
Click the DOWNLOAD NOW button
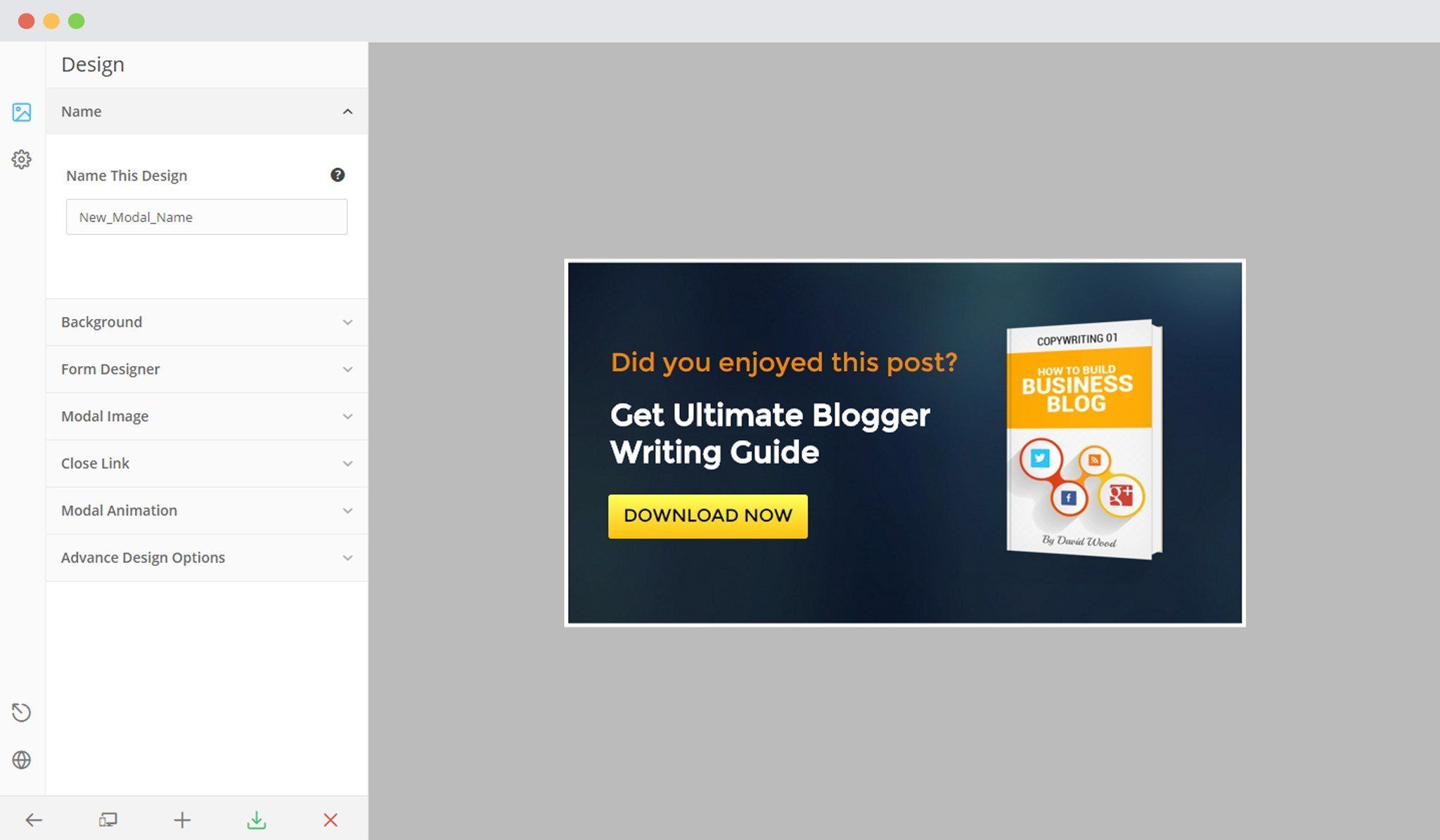point(708,516)
